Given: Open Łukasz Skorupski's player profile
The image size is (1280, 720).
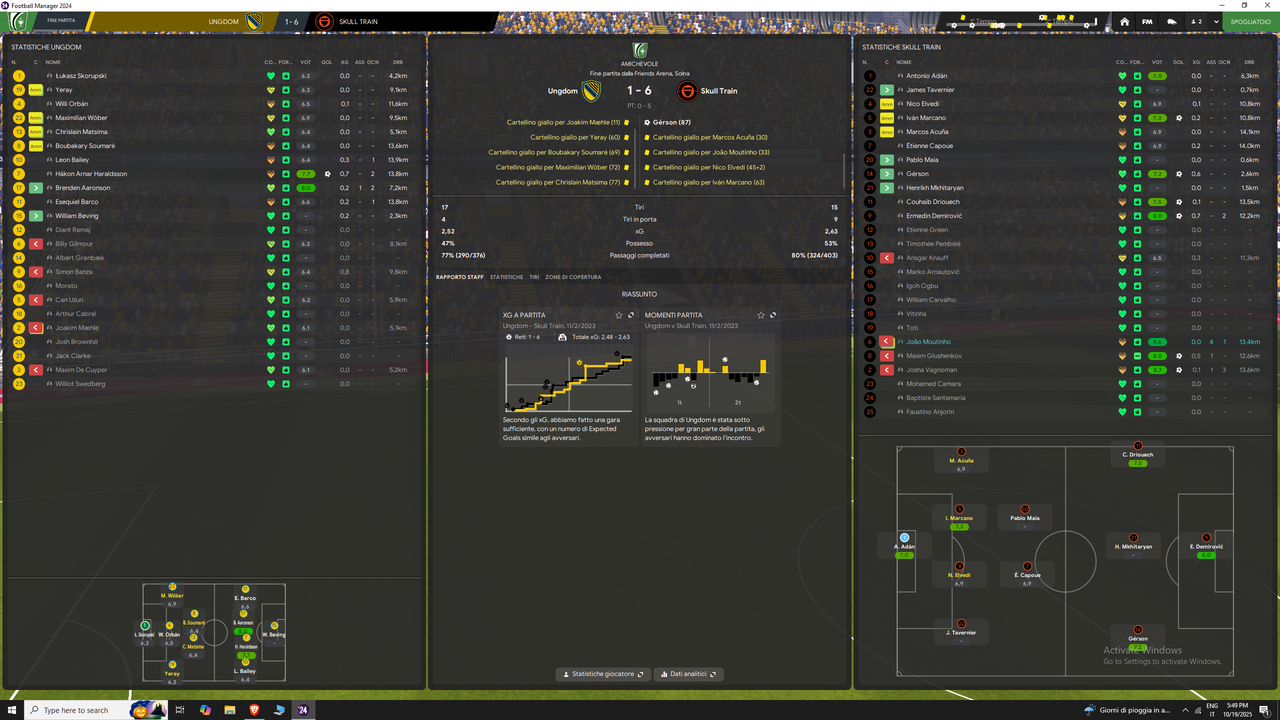Looking at the screenshot, I should coord(81,76).
